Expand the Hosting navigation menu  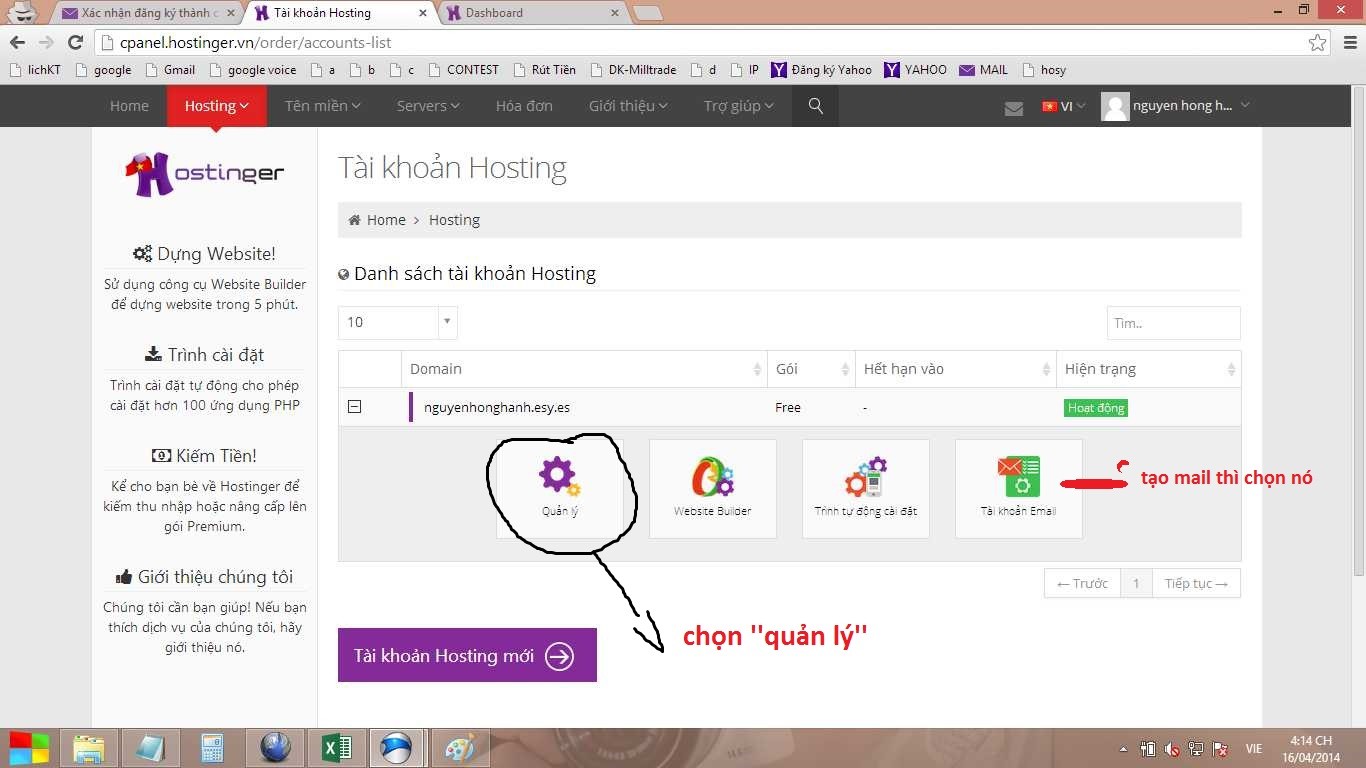click(x=217, y=106)
